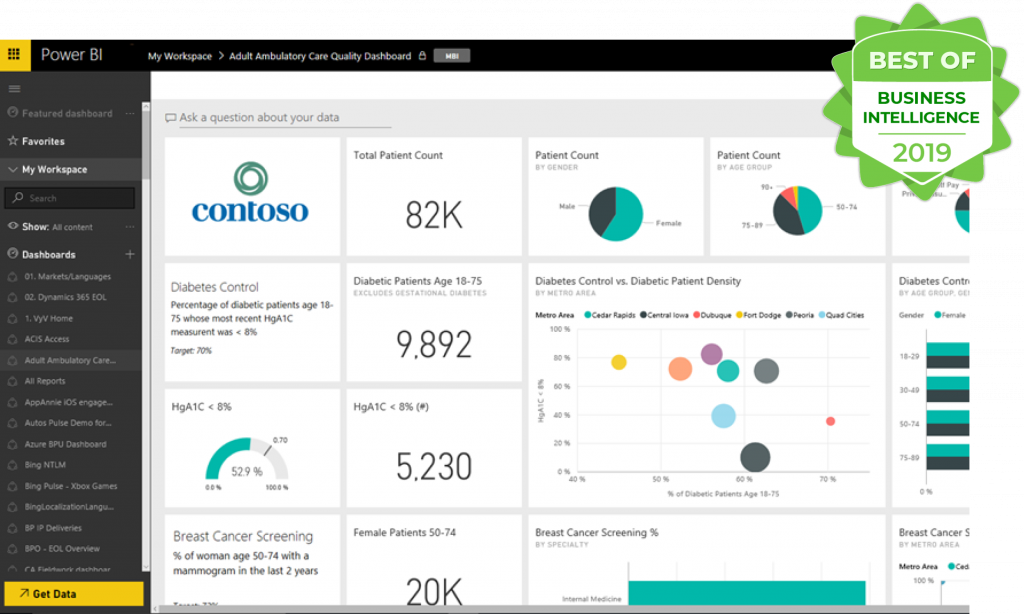Viewport: 1024px width, 614px height.
Task: Open the app launcher waffle icon
Action: [14, 55]
